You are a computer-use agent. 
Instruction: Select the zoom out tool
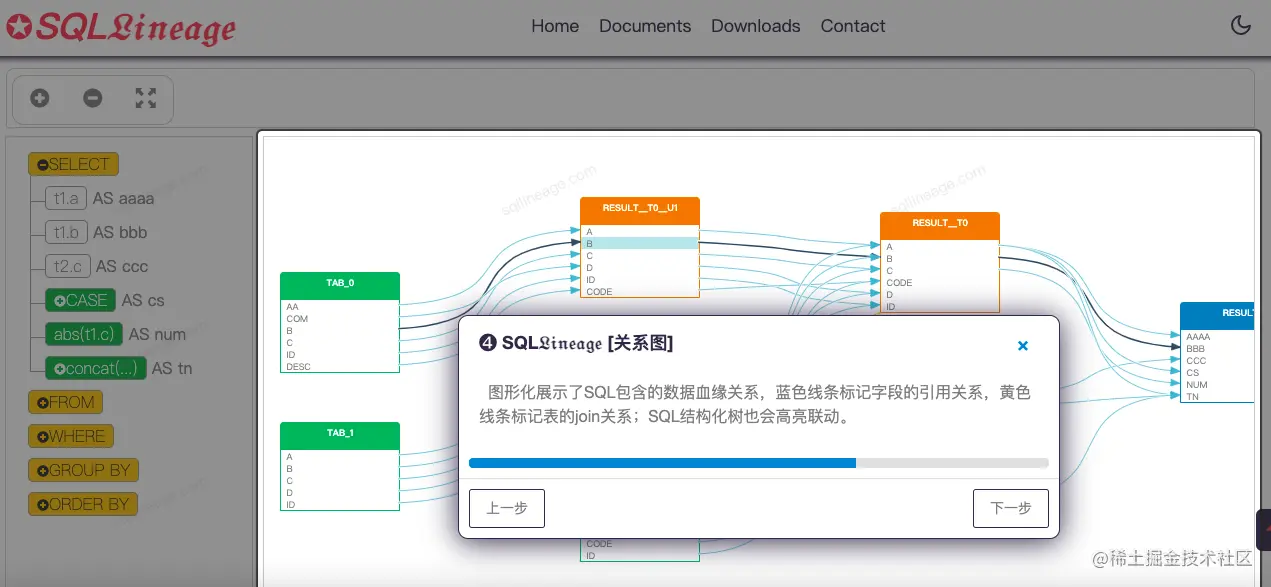(92, 98)
